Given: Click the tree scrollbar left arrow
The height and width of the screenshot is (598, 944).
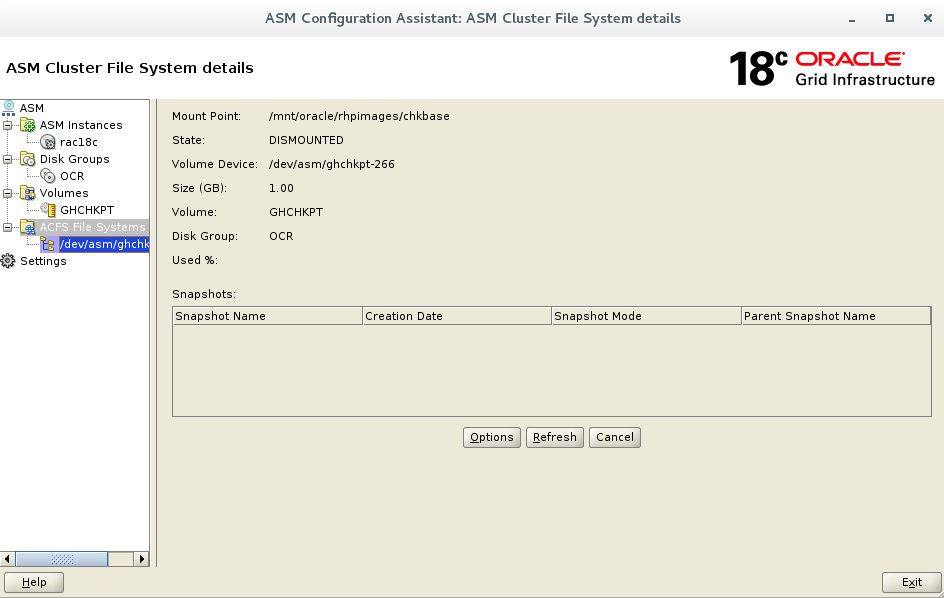Looking at the screenshot, I should [7, 559].
